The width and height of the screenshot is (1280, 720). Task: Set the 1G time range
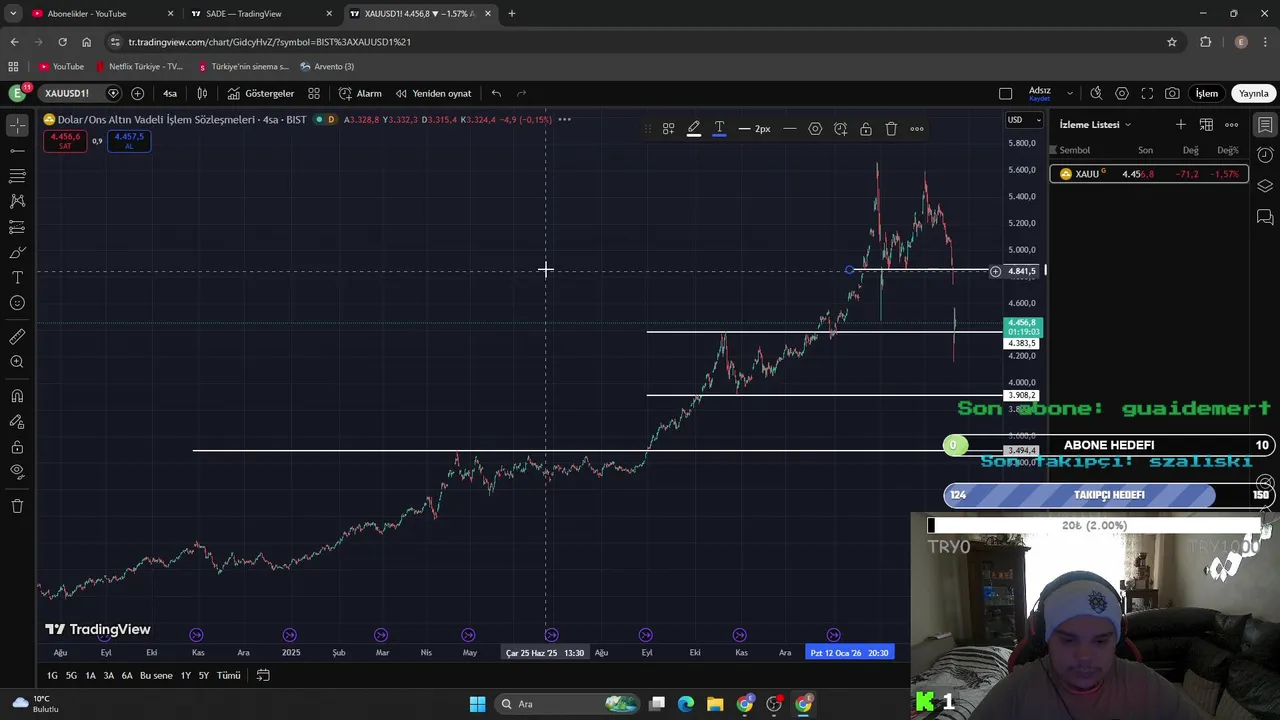[52, 676]
